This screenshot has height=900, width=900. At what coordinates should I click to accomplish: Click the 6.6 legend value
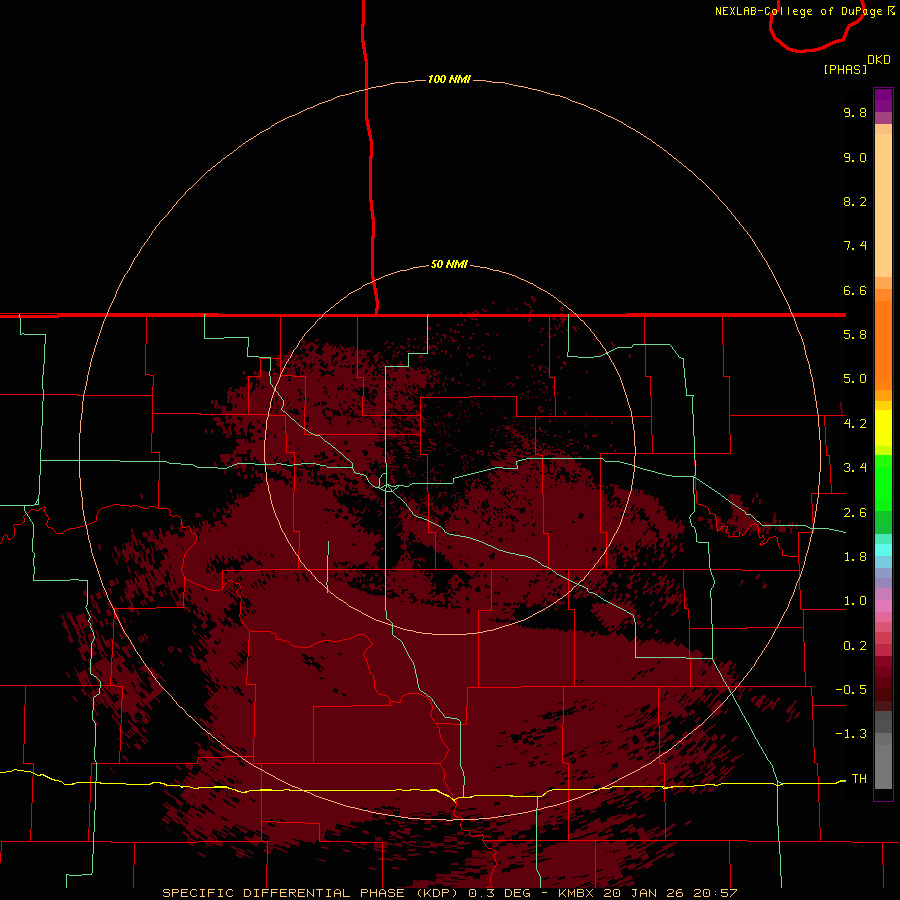point(855,290)
